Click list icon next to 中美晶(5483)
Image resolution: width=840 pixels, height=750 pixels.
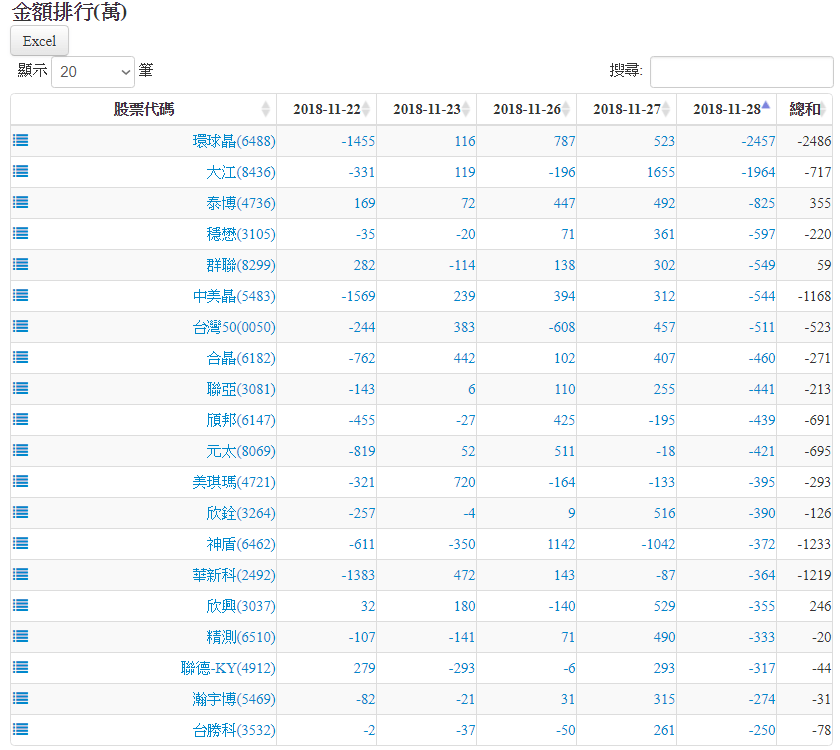point(20,296)
